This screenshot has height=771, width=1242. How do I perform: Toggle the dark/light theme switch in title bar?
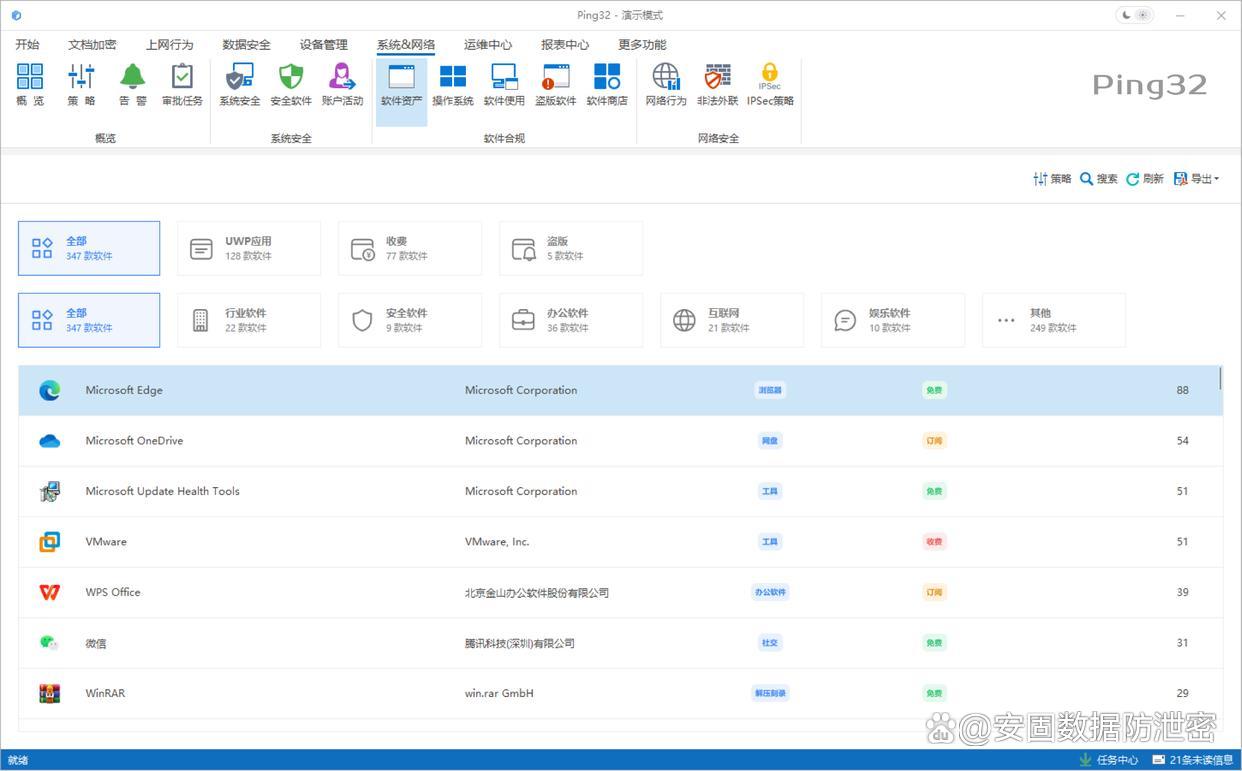(x=1135, y=15)
